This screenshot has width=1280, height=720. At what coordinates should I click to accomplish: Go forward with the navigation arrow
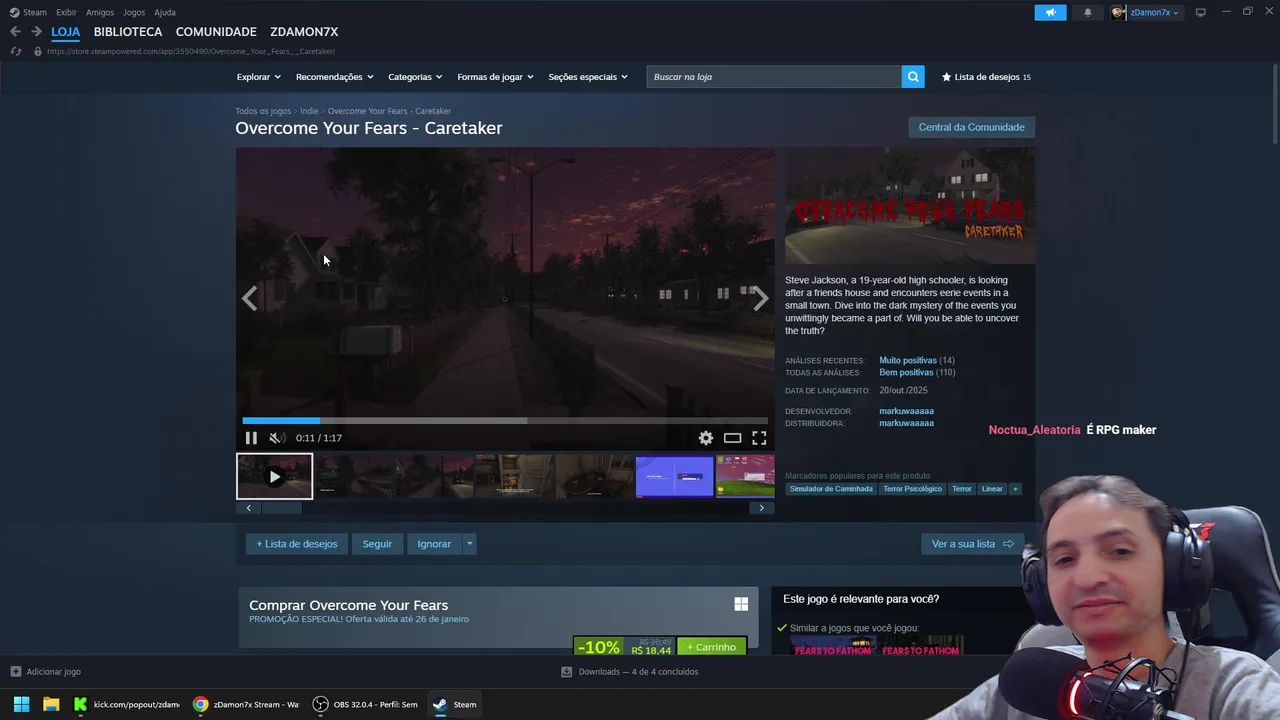pos(36,32)
